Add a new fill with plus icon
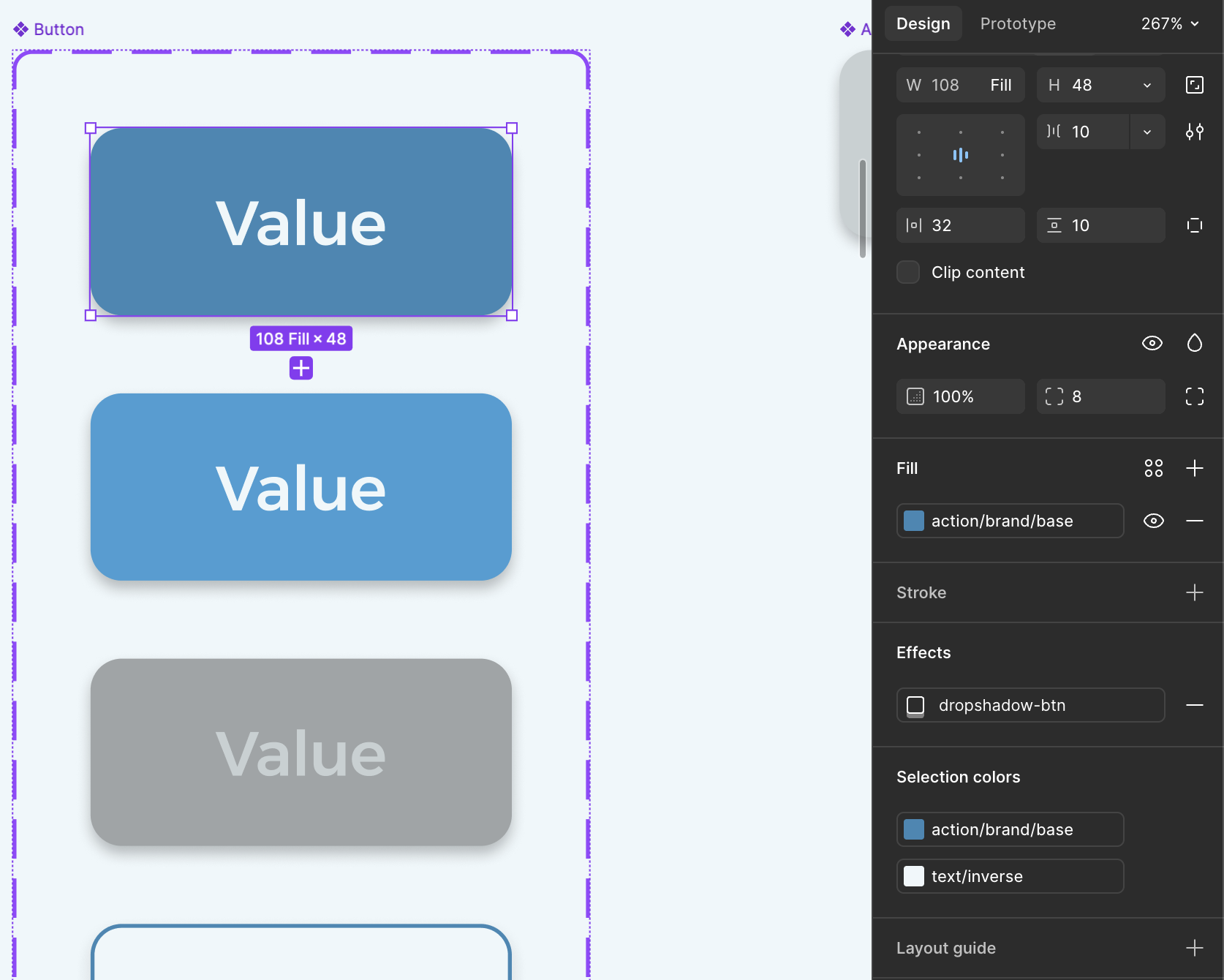This screenshot has height=980, width=1224. tap(1194, 468)
